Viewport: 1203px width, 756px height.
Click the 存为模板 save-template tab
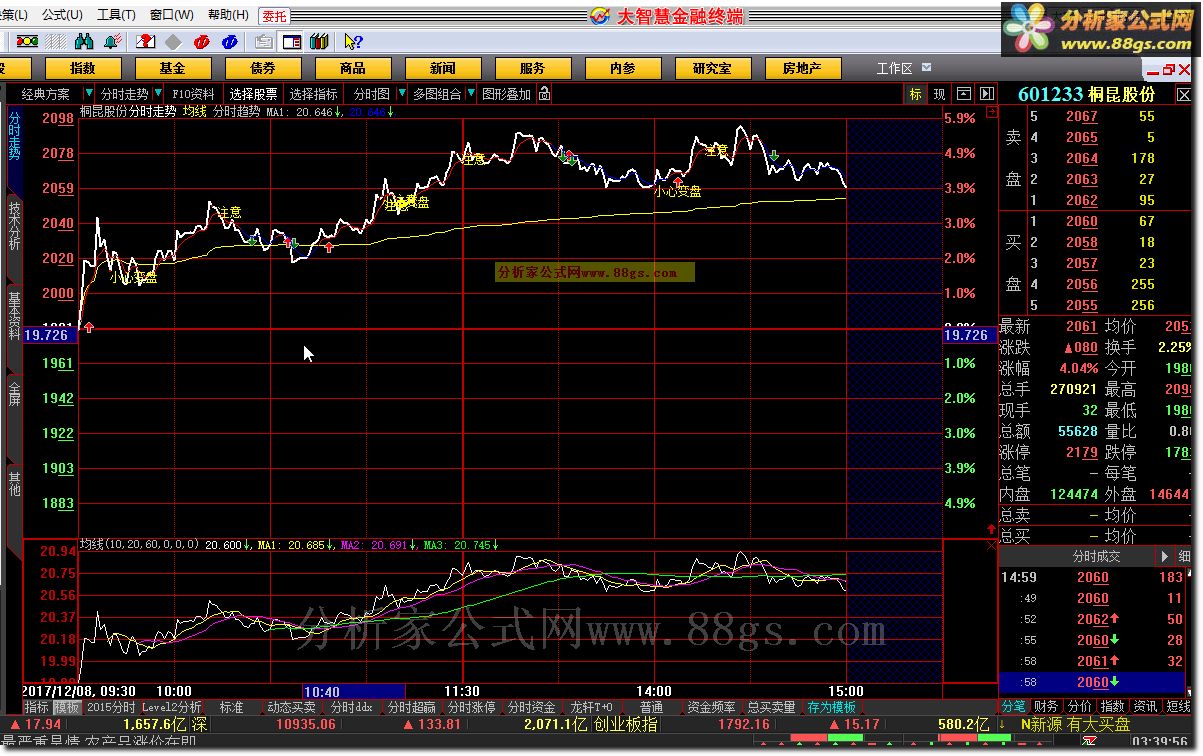(x=831, y=707)
